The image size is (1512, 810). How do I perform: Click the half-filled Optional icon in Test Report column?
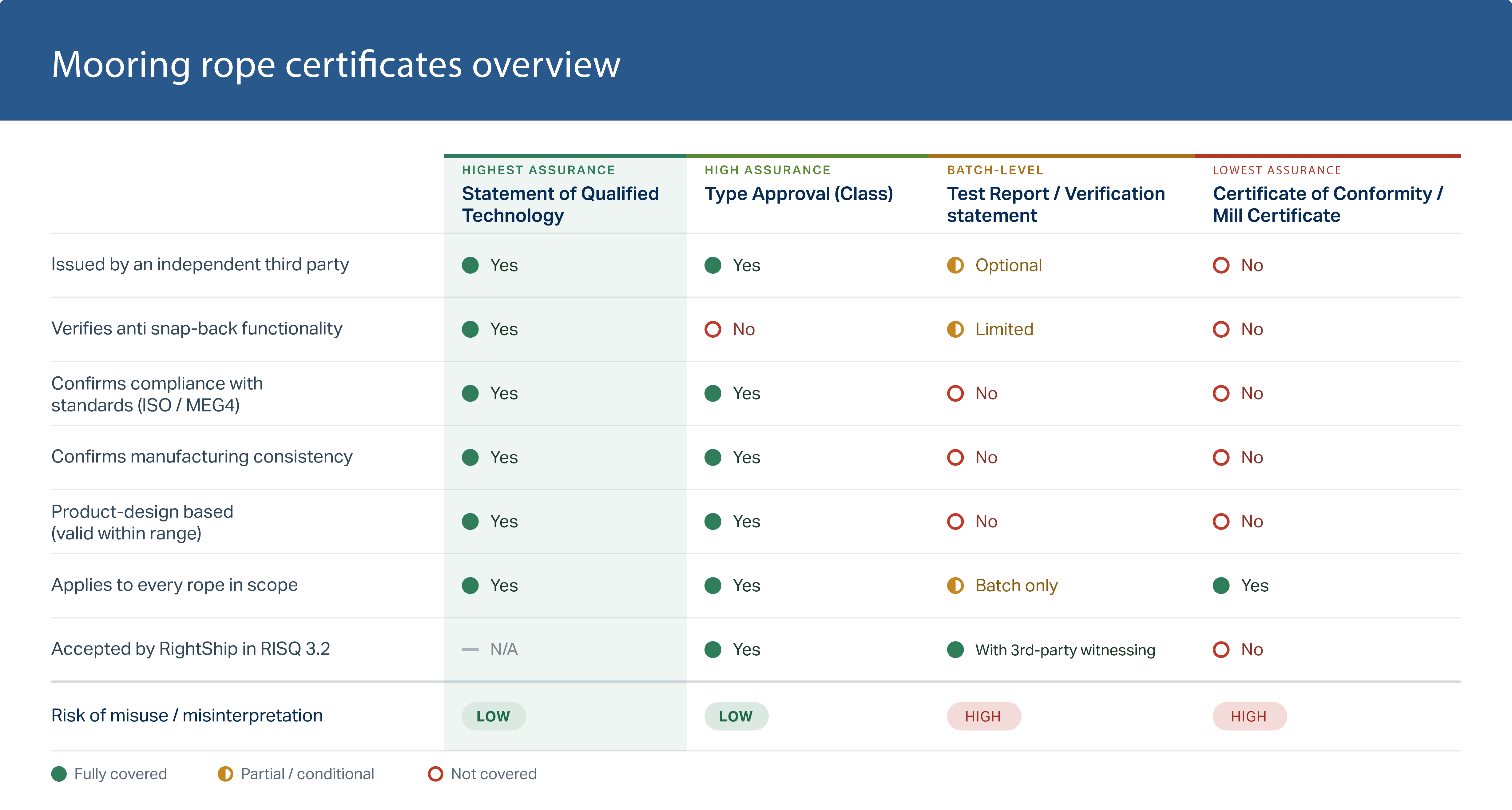click(955, 265)
